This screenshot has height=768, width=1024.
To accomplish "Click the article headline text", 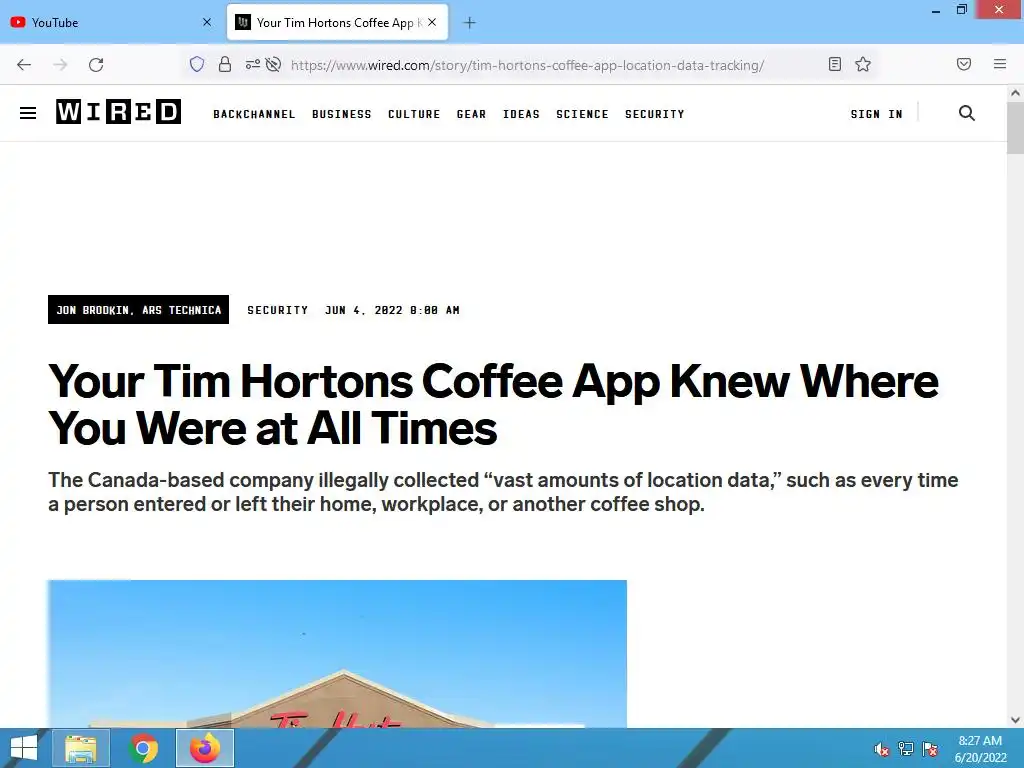I will click(x=493, y=404).
